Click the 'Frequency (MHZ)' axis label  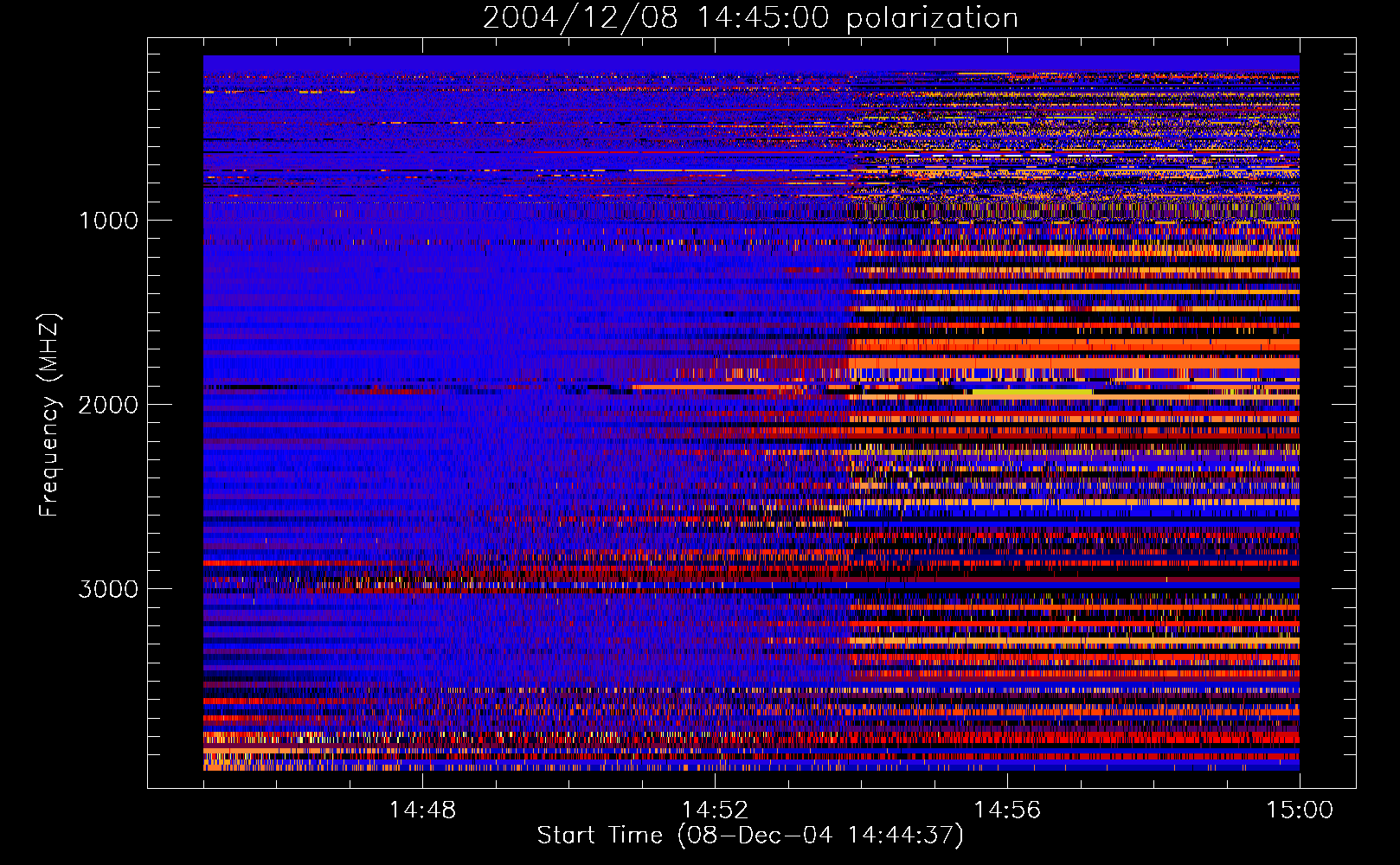pyautogui.click(x=50, y=416)
